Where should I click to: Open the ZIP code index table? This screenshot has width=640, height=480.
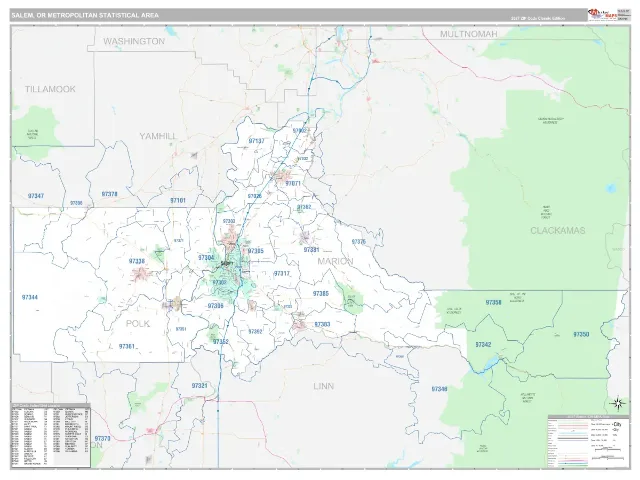(51, 435)
